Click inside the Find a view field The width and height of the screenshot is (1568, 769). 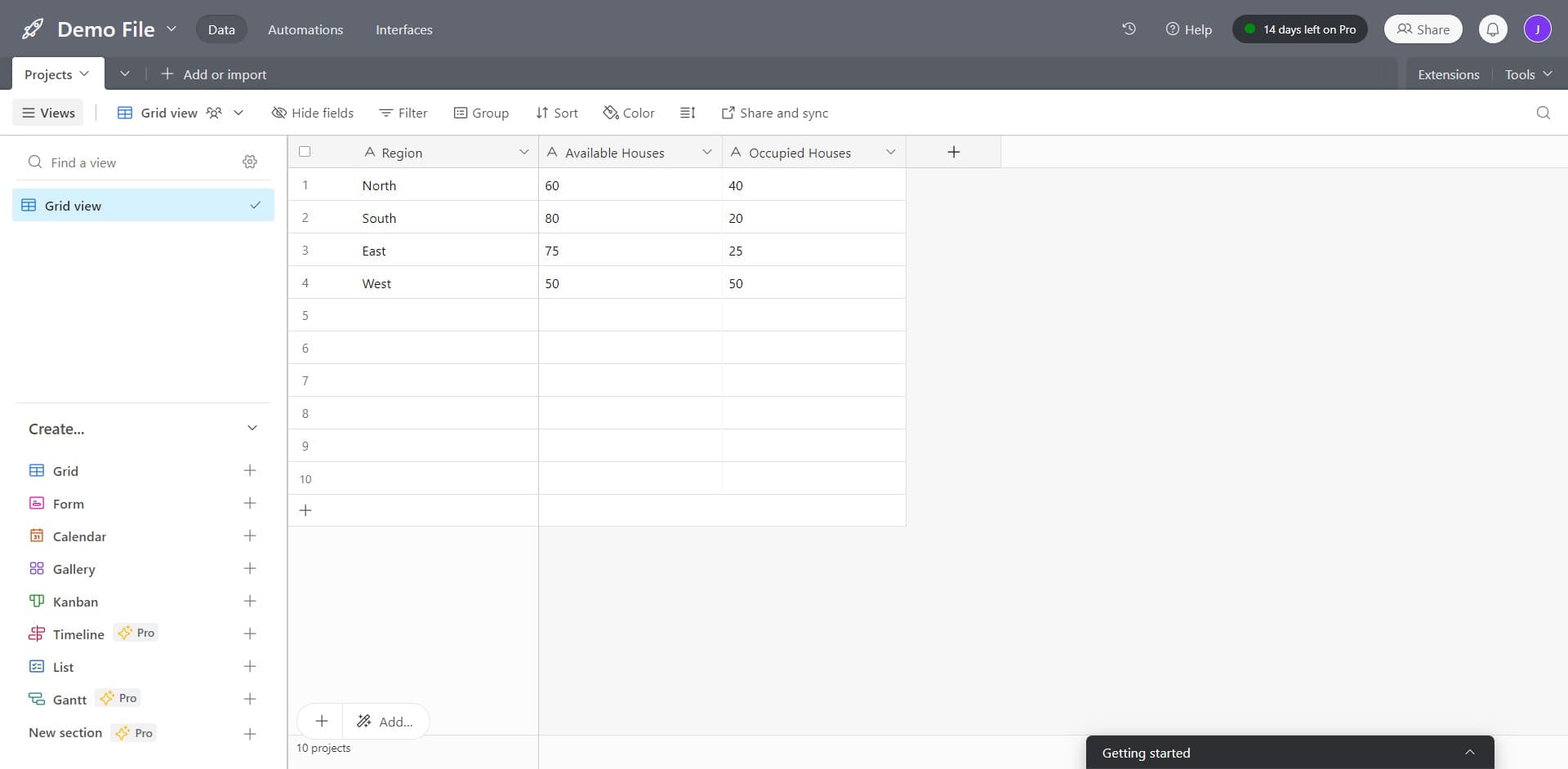[114, 162]
